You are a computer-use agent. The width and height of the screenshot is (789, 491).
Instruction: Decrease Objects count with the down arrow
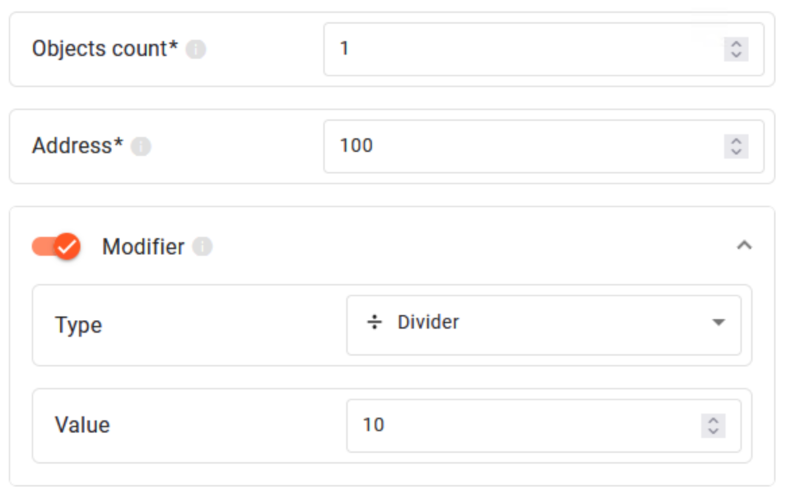coord(736,54)
